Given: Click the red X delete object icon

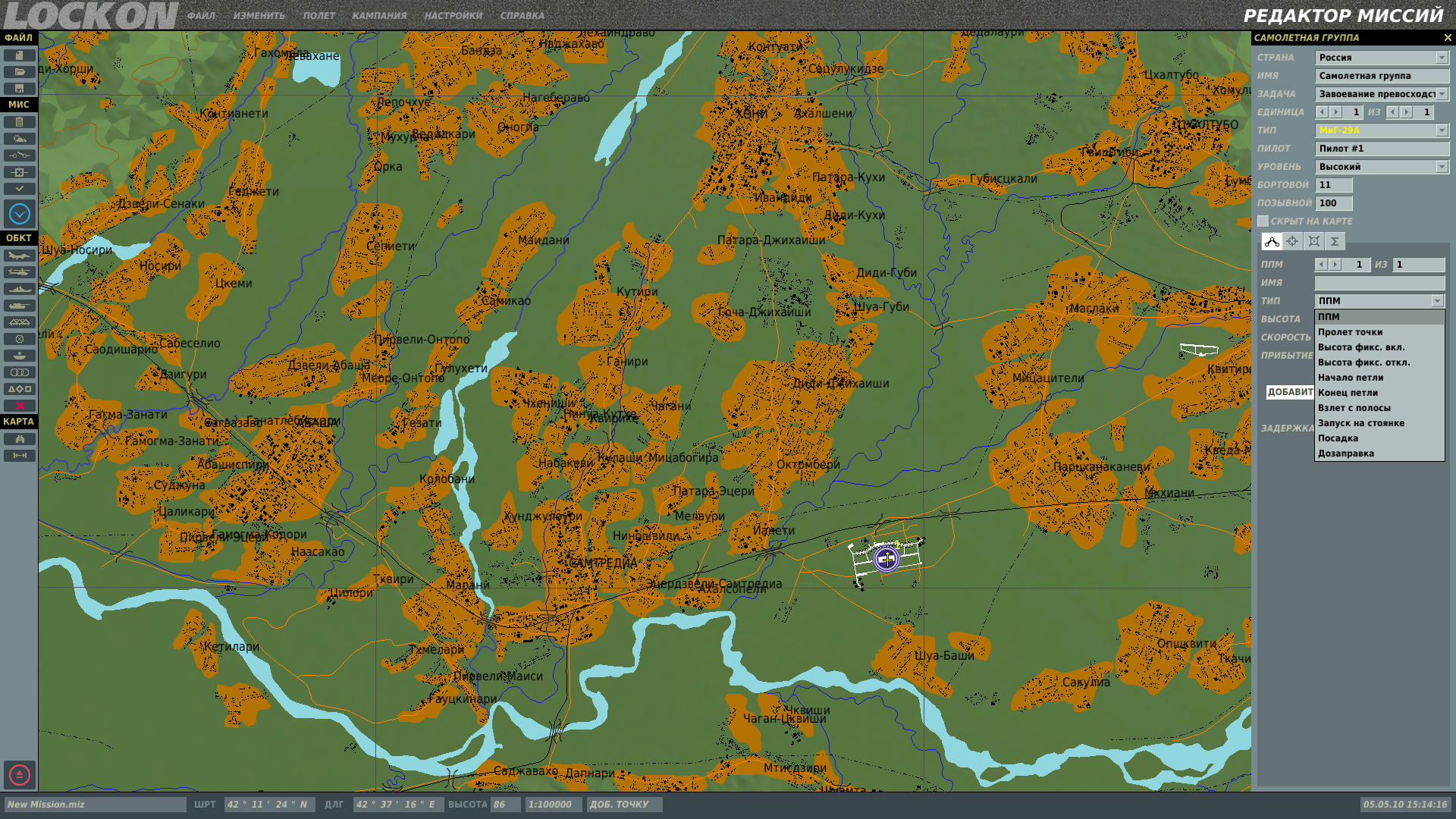Looking at the screenshot, I should (x=20, y=406).
